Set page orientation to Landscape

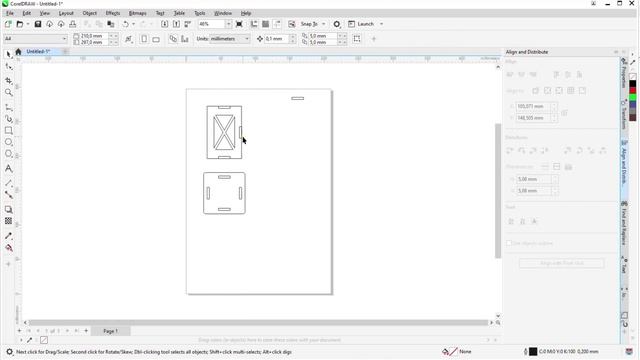tap(156, 39)
